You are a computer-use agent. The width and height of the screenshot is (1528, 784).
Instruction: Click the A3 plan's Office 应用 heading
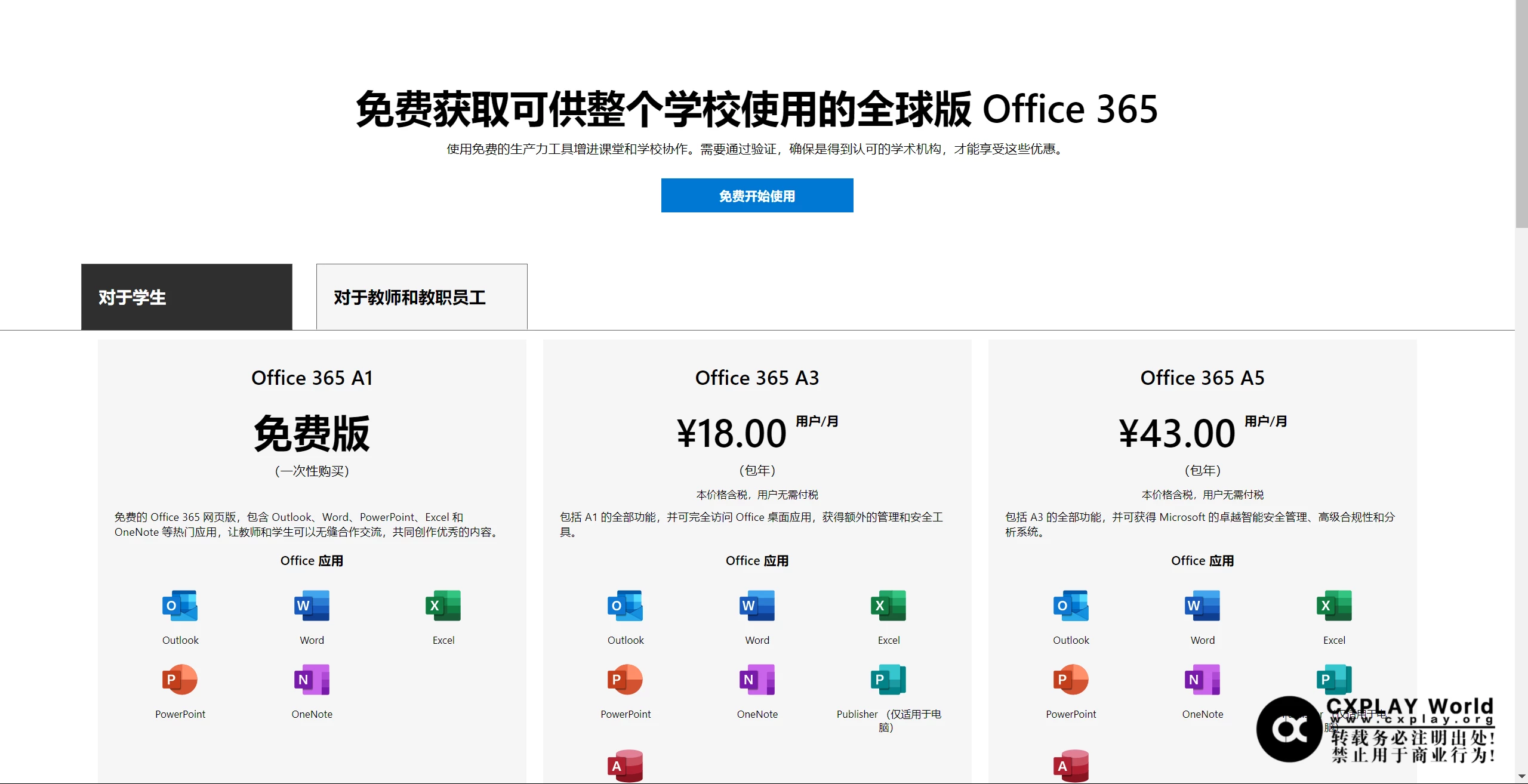[x=757, y=561]
